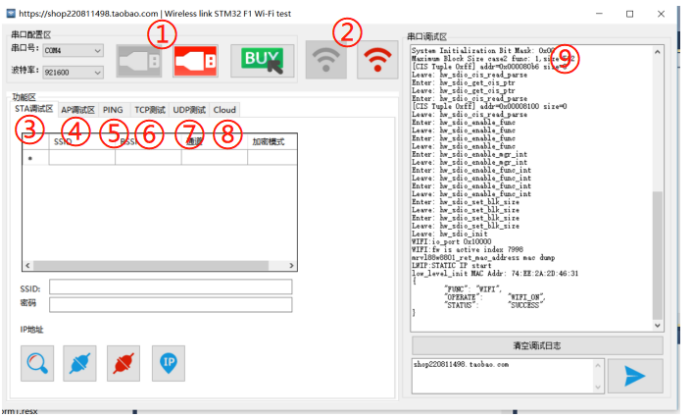Click the debug log vertical scrollbar thumb
Image resolution: width=692 pixels, height=417 pixels.
658,255
